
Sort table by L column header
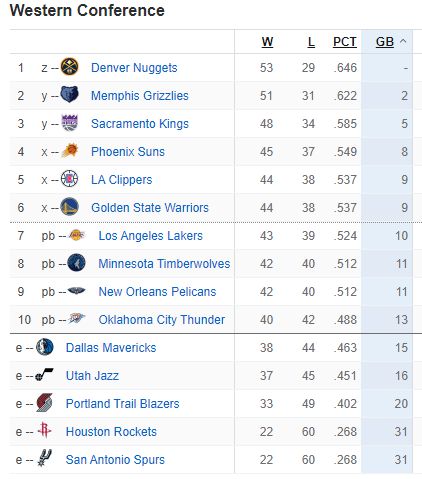[x=311, y=42]
